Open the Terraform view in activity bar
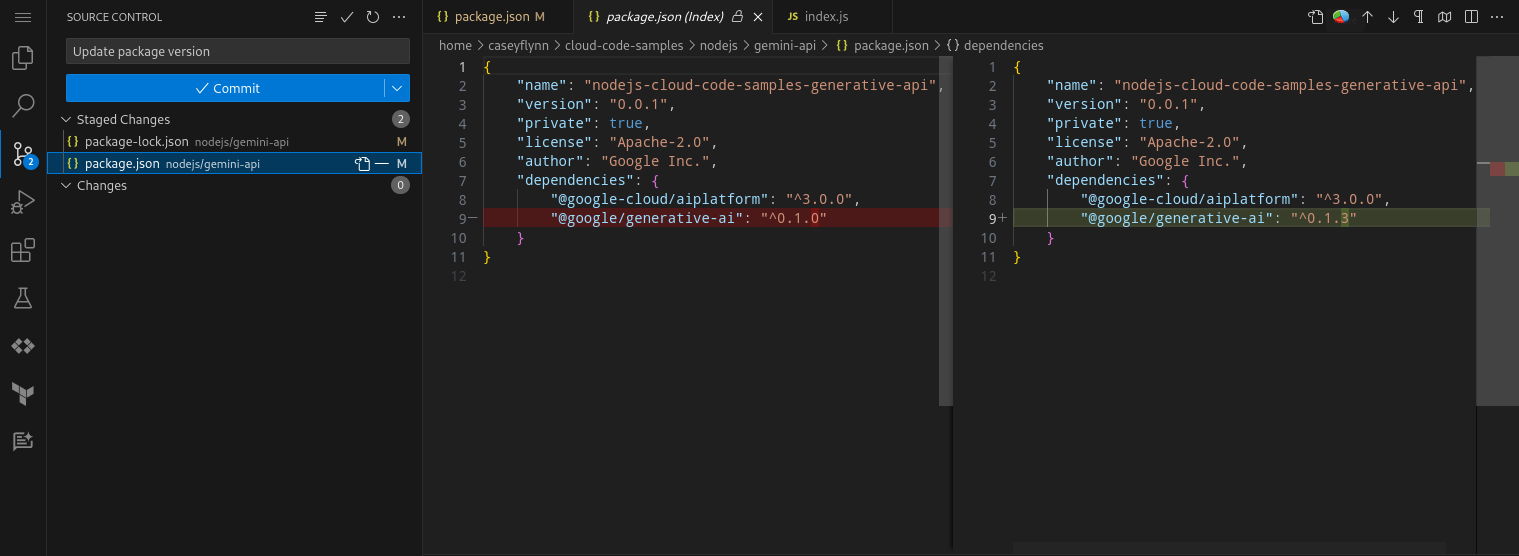 pyautogui.click(x=23, y=393)
